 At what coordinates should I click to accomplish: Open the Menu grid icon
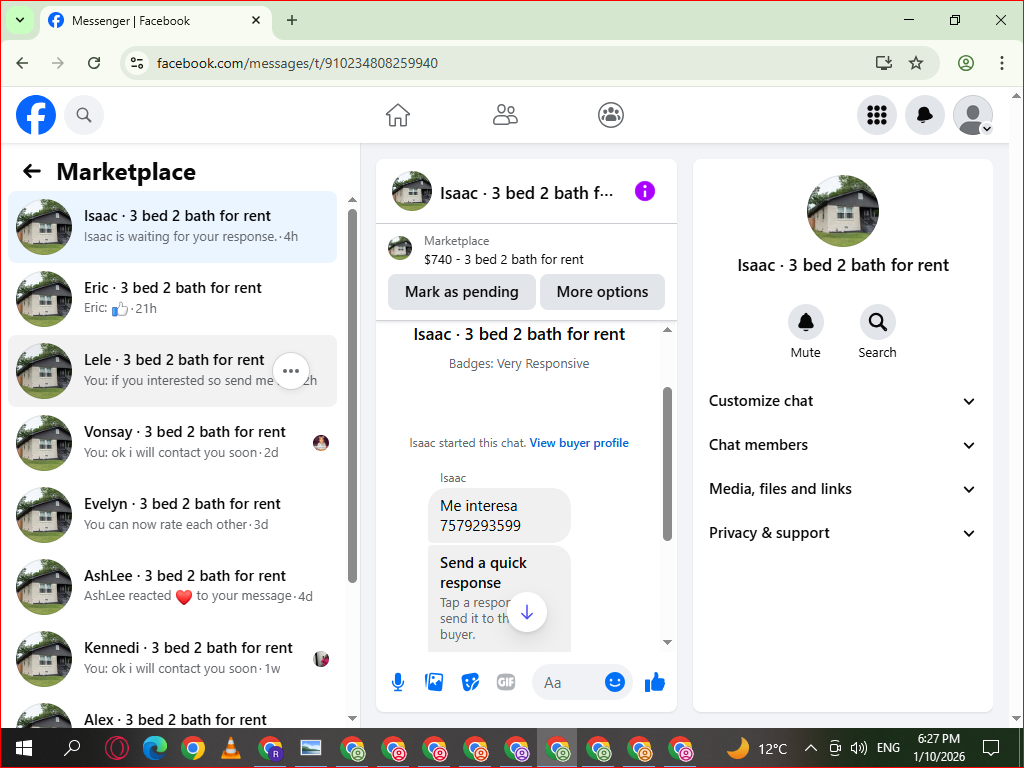(876, 115)
